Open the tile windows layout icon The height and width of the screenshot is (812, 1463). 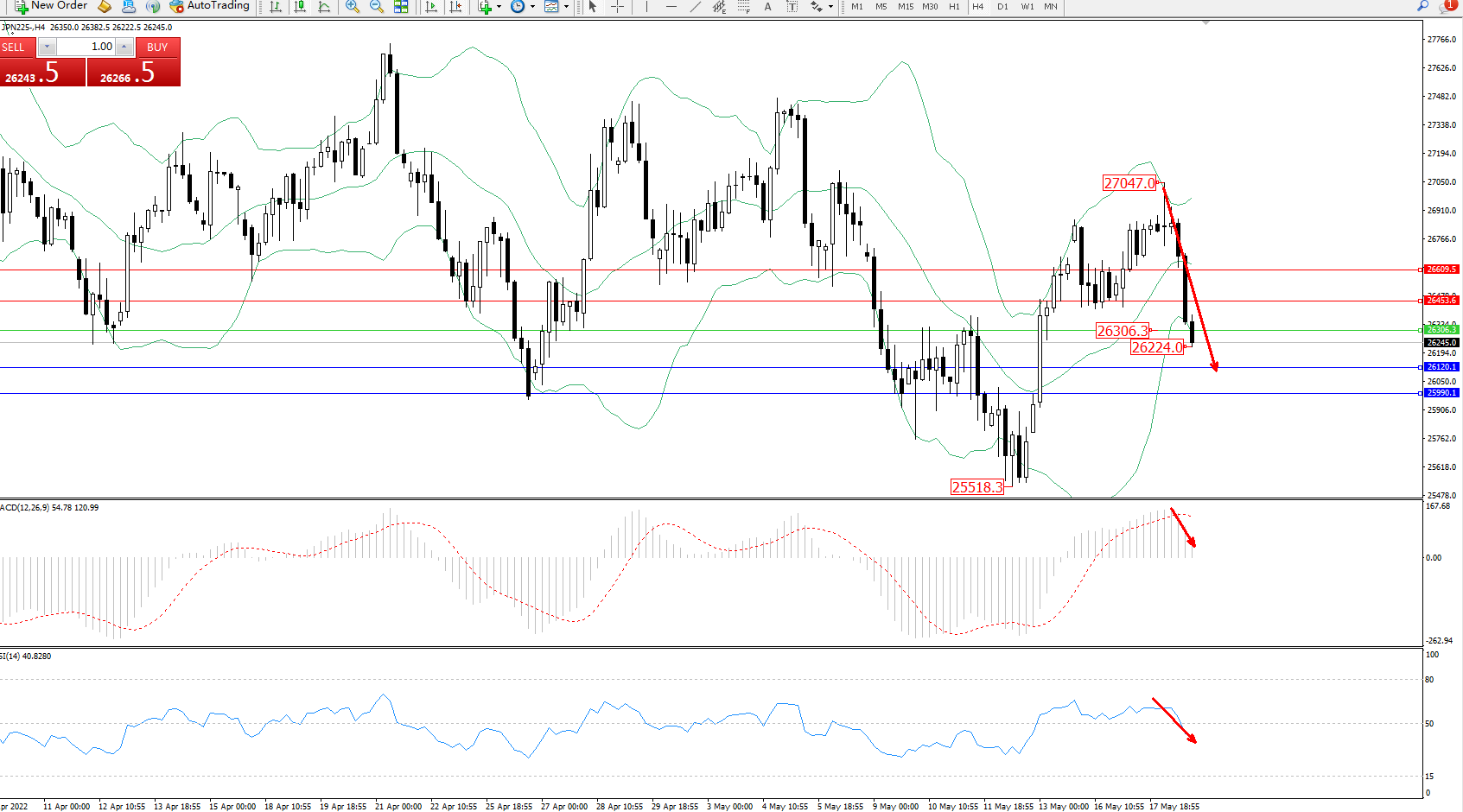pyautogui.click(x=401, y=7)
